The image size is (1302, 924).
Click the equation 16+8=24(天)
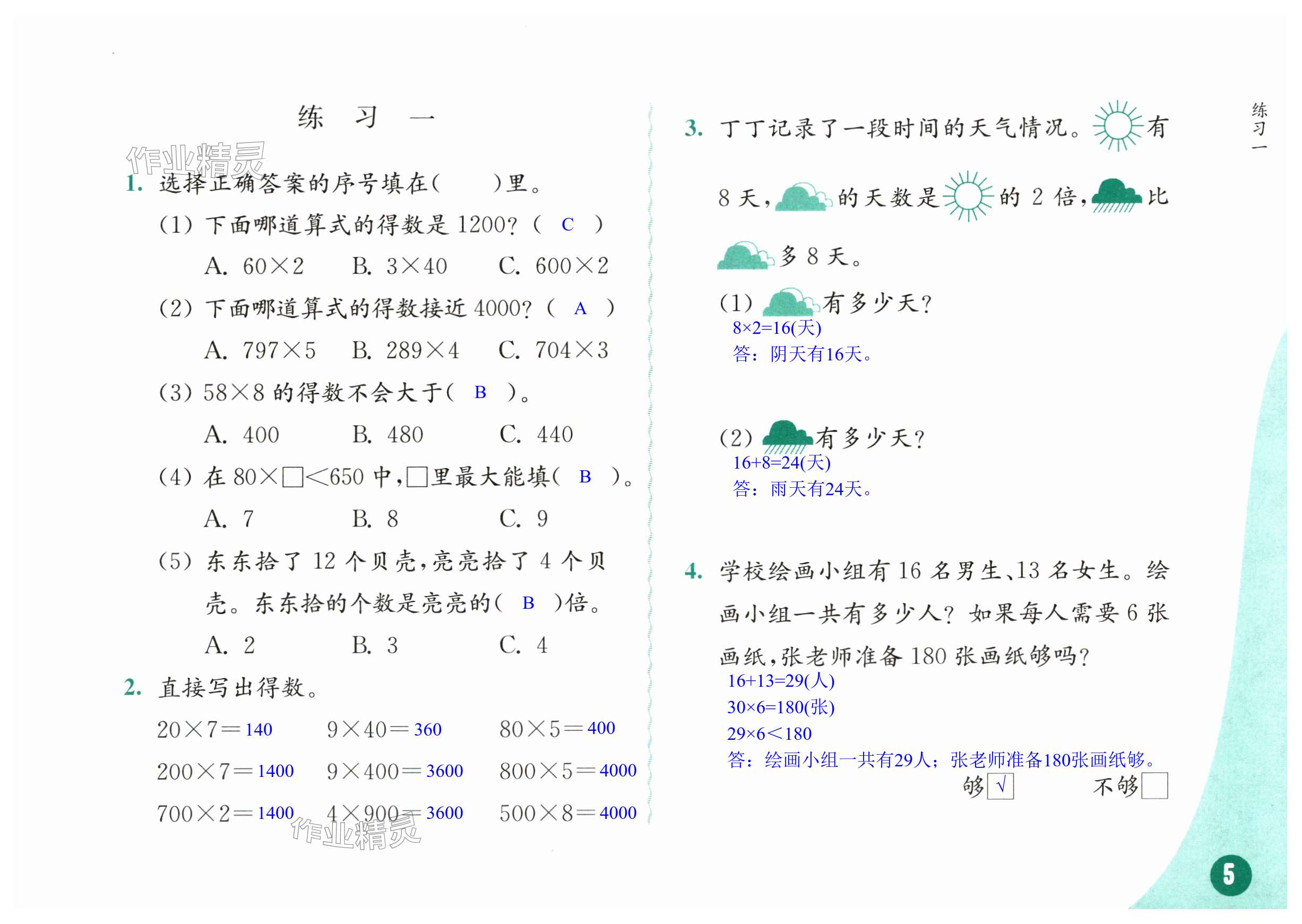pos(781,463)
